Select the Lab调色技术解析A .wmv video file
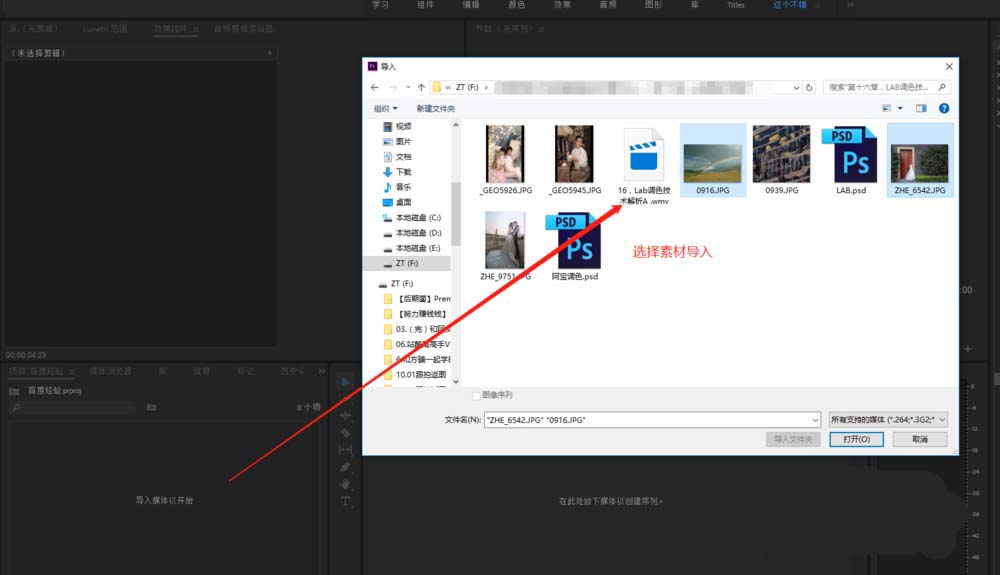This screenshot has height=575, width=1000. click(x=643, y=166)
